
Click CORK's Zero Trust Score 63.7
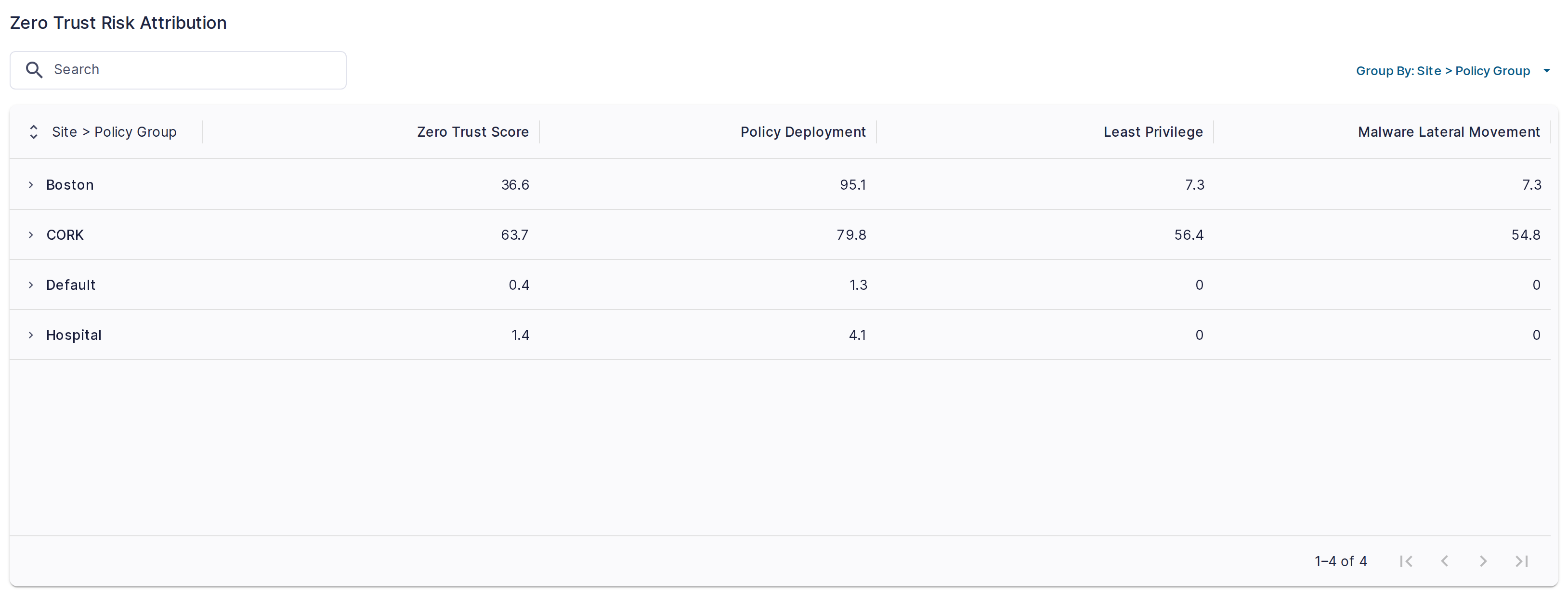click(514, 235)
